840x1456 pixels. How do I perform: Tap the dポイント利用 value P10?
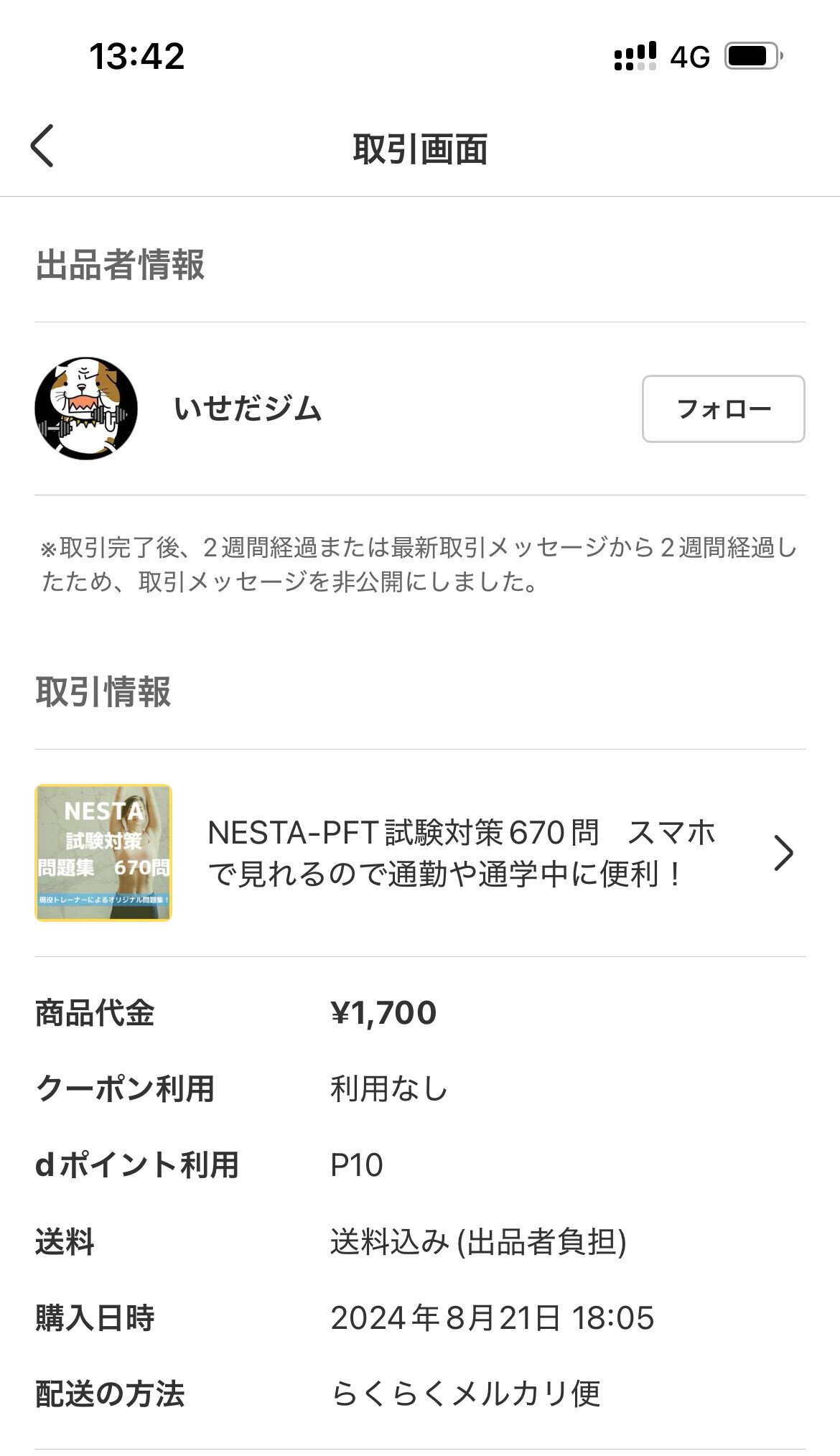(x=357, y=1165)
